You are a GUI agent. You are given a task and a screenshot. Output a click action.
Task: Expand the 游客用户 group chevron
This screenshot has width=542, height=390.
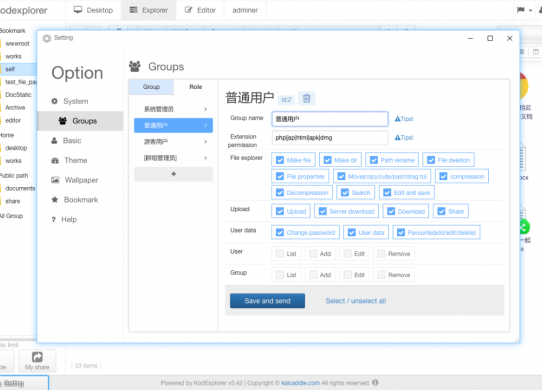(206, 142)
